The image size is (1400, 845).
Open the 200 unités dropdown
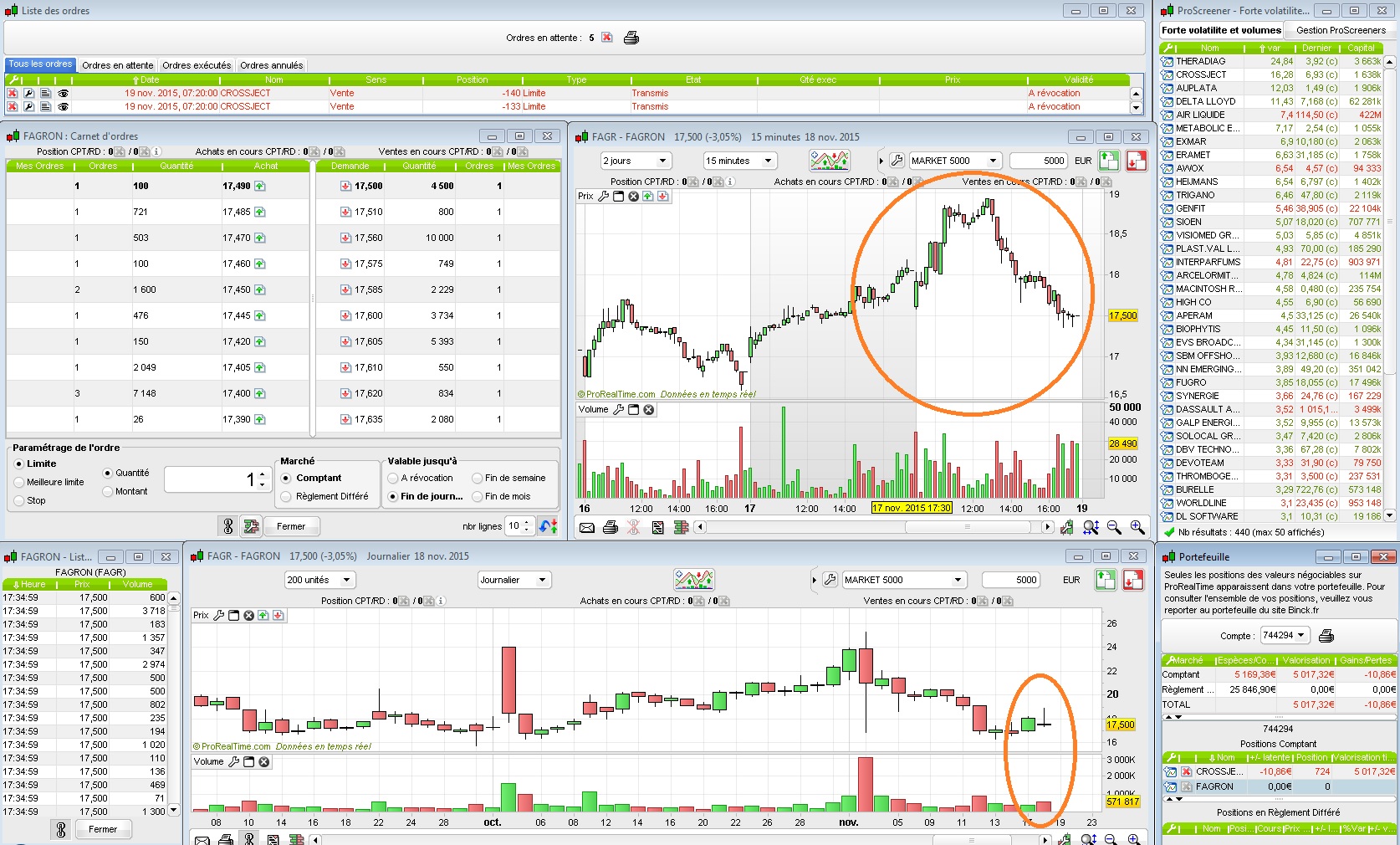pyautogui.click(x=320, y=580)
